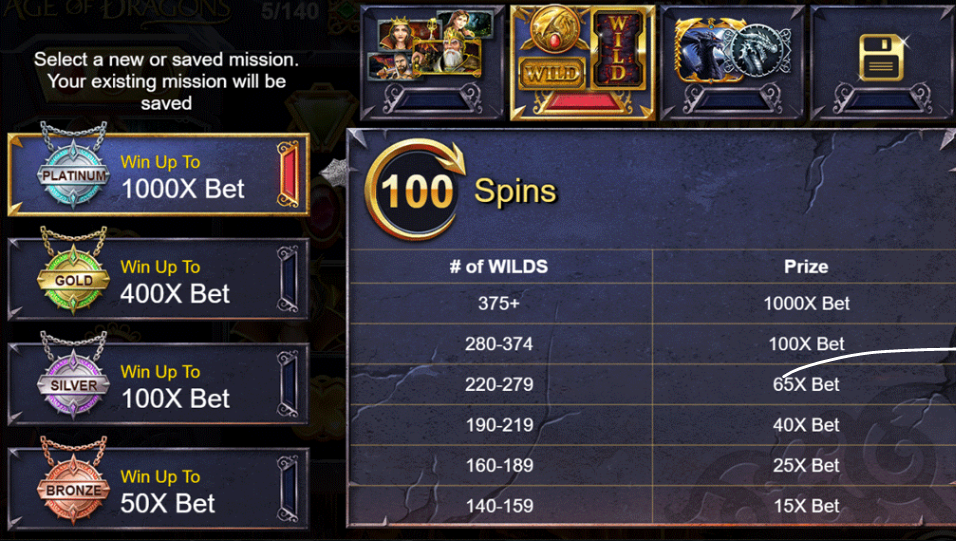Choose Silver Win Up To 100X Bet
Image resolution: width=956 pixels, height=541 pixels.
point(159,384)
